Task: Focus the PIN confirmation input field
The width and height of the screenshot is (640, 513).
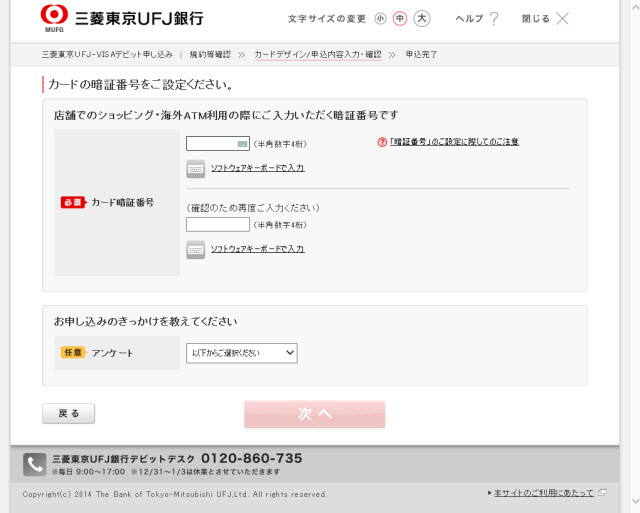Action: (218, 224)
